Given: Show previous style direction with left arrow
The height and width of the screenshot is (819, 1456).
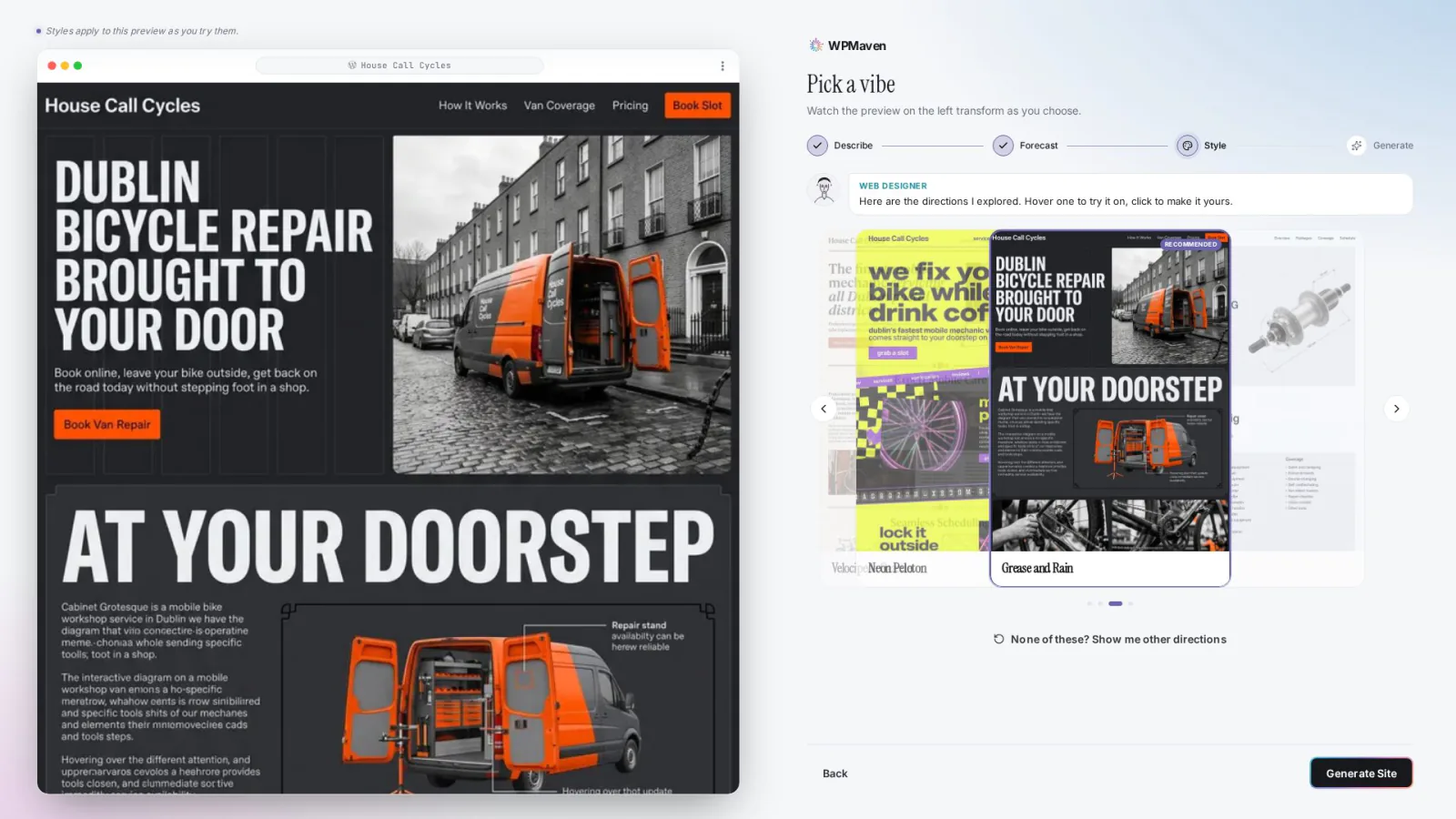Looking at the screenshot, I should pos(824,409).
